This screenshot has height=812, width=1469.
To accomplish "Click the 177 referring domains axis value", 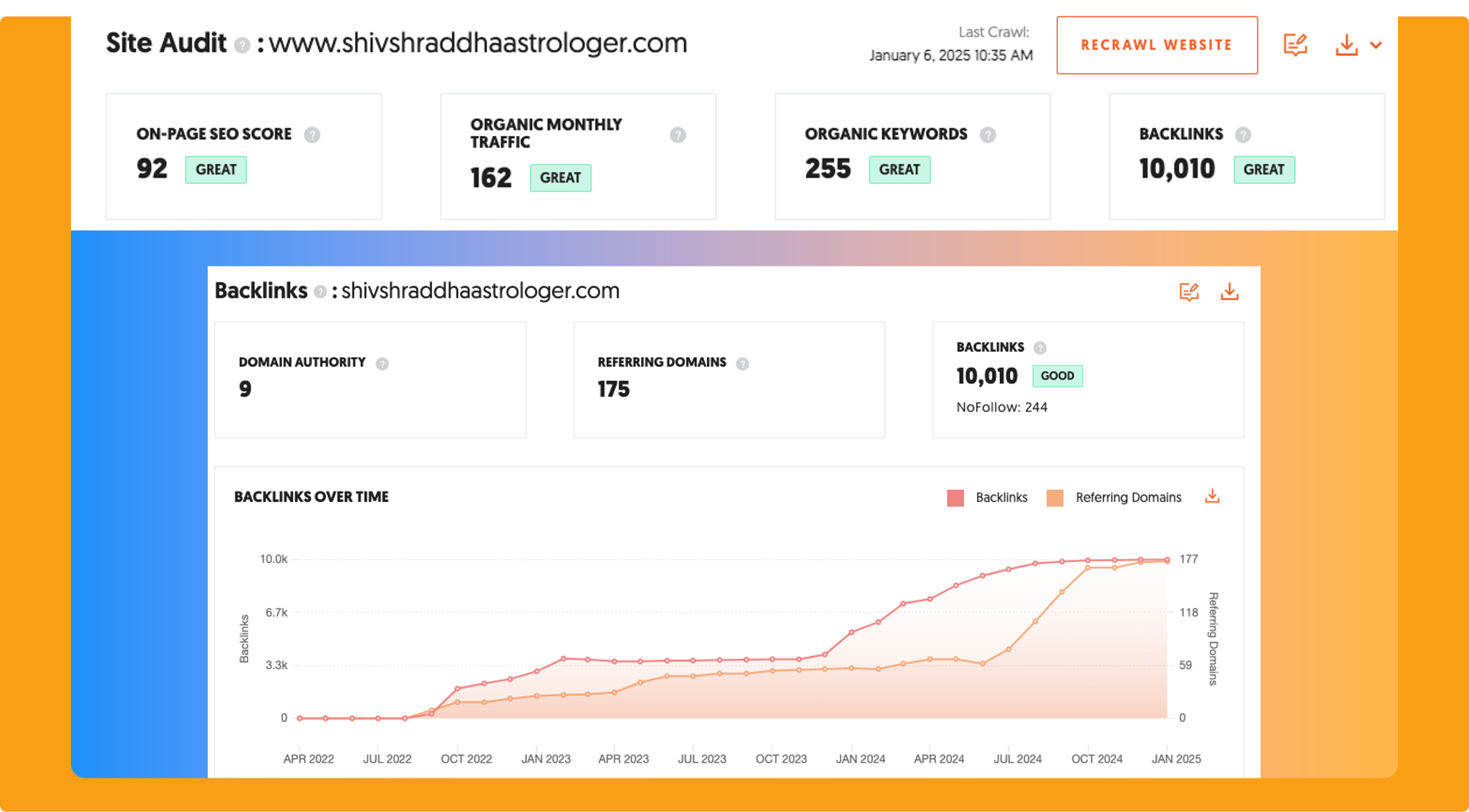I will [1189, 559].
